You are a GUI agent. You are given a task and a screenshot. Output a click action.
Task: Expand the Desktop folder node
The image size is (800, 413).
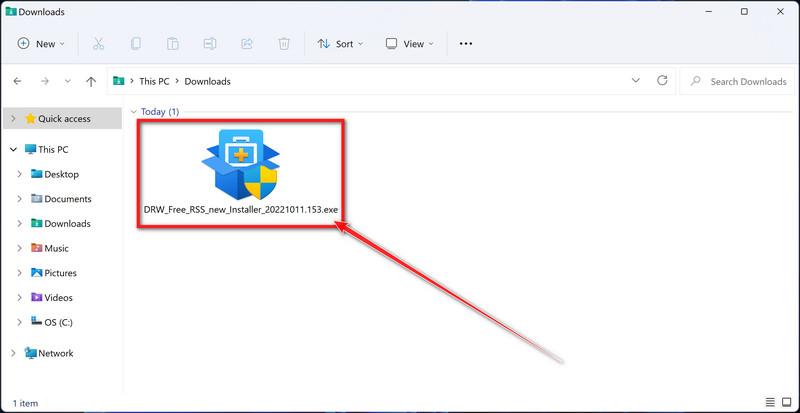19,174
